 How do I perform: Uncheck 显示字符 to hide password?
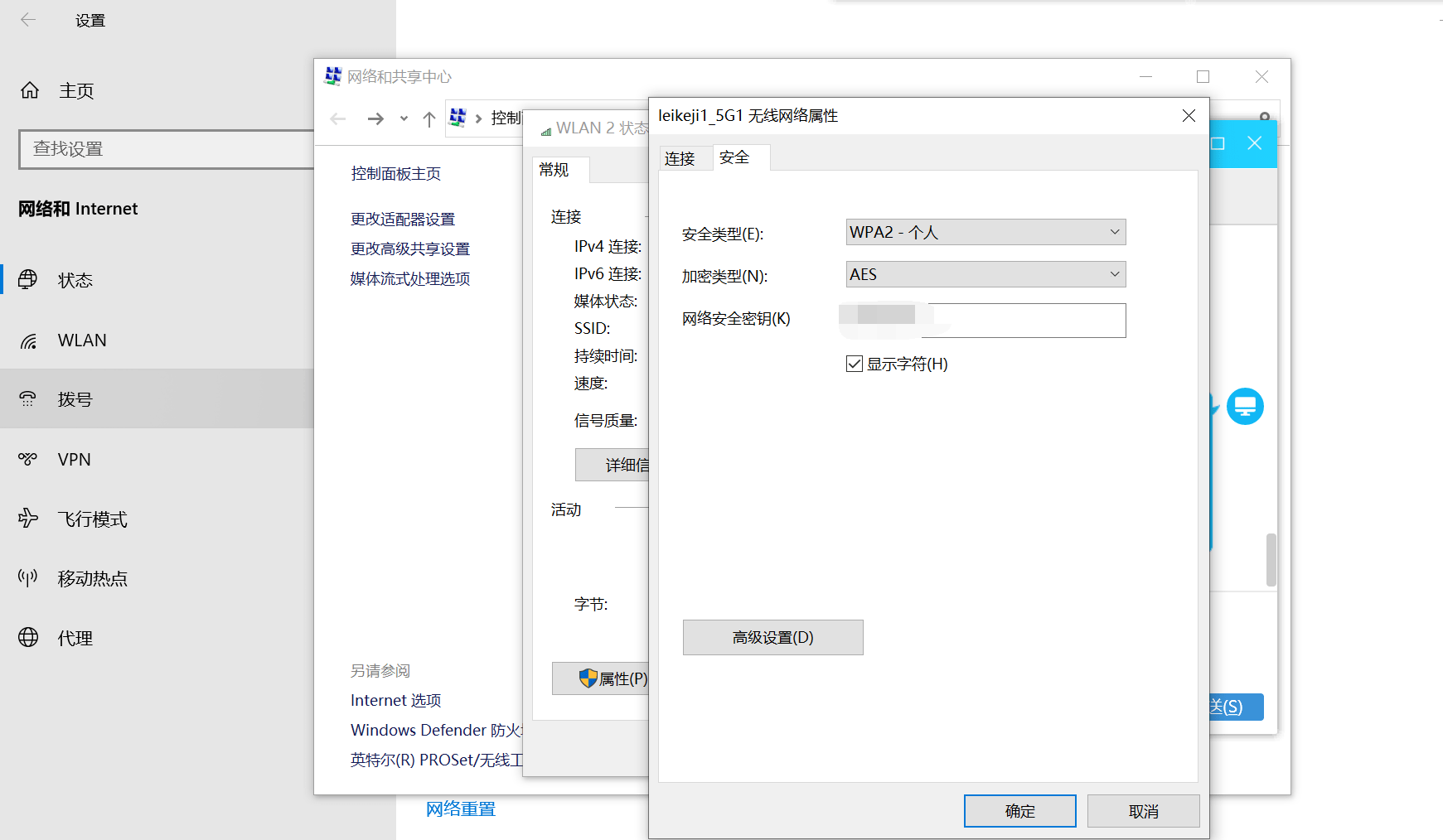tap(855, 364)
